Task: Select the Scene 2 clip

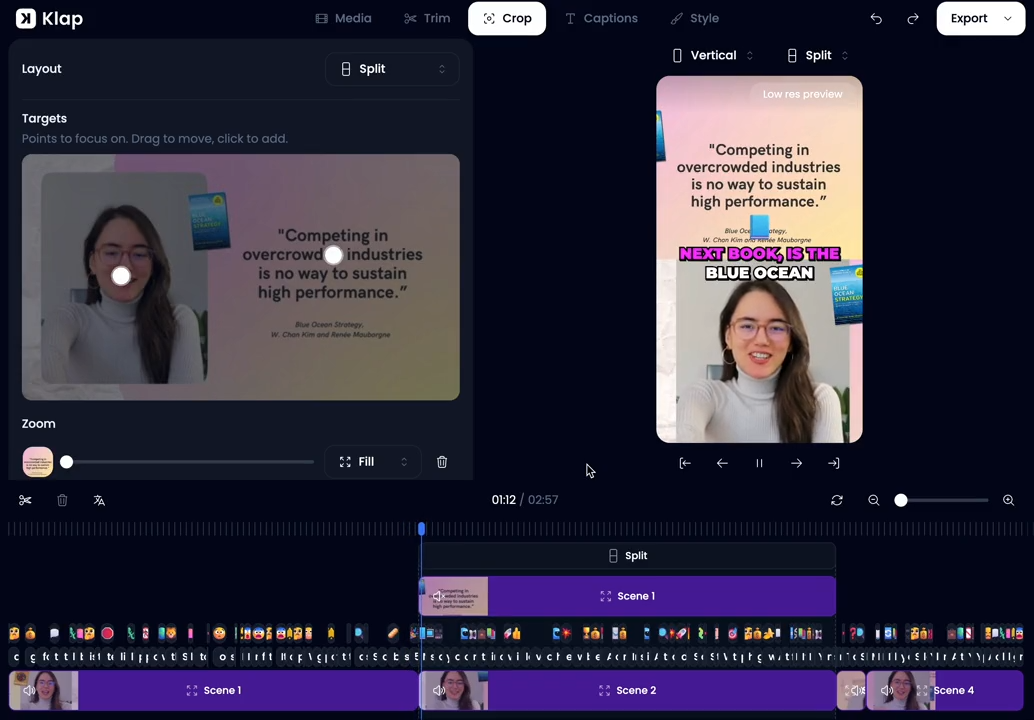Action: click(628, 690)
